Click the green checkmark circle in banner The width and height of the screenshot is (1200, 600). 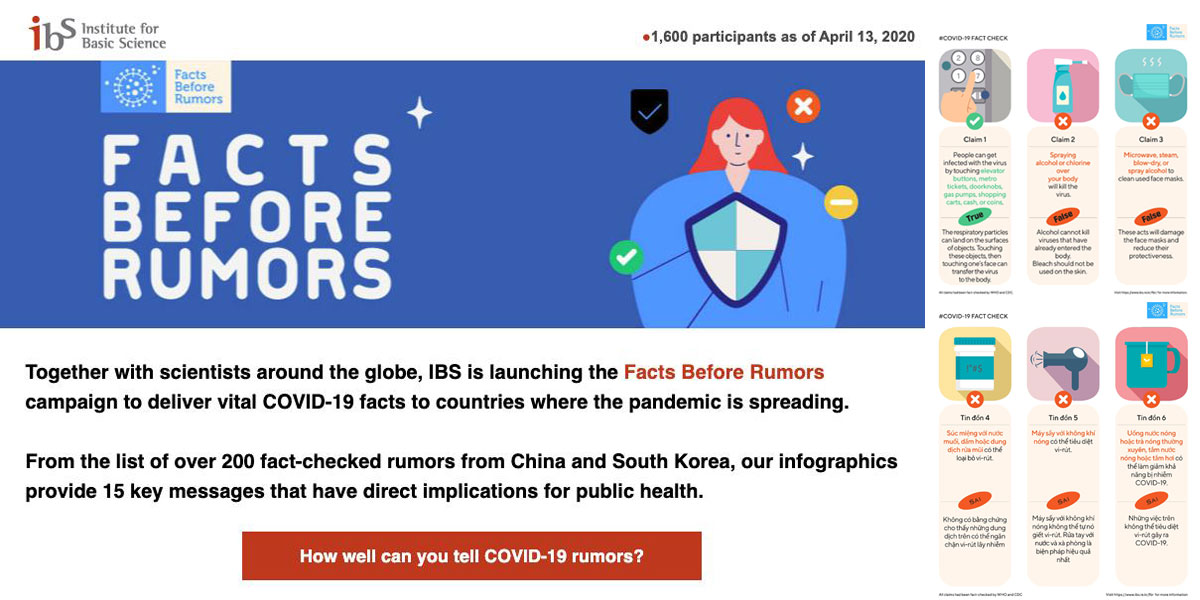point(627,257)
